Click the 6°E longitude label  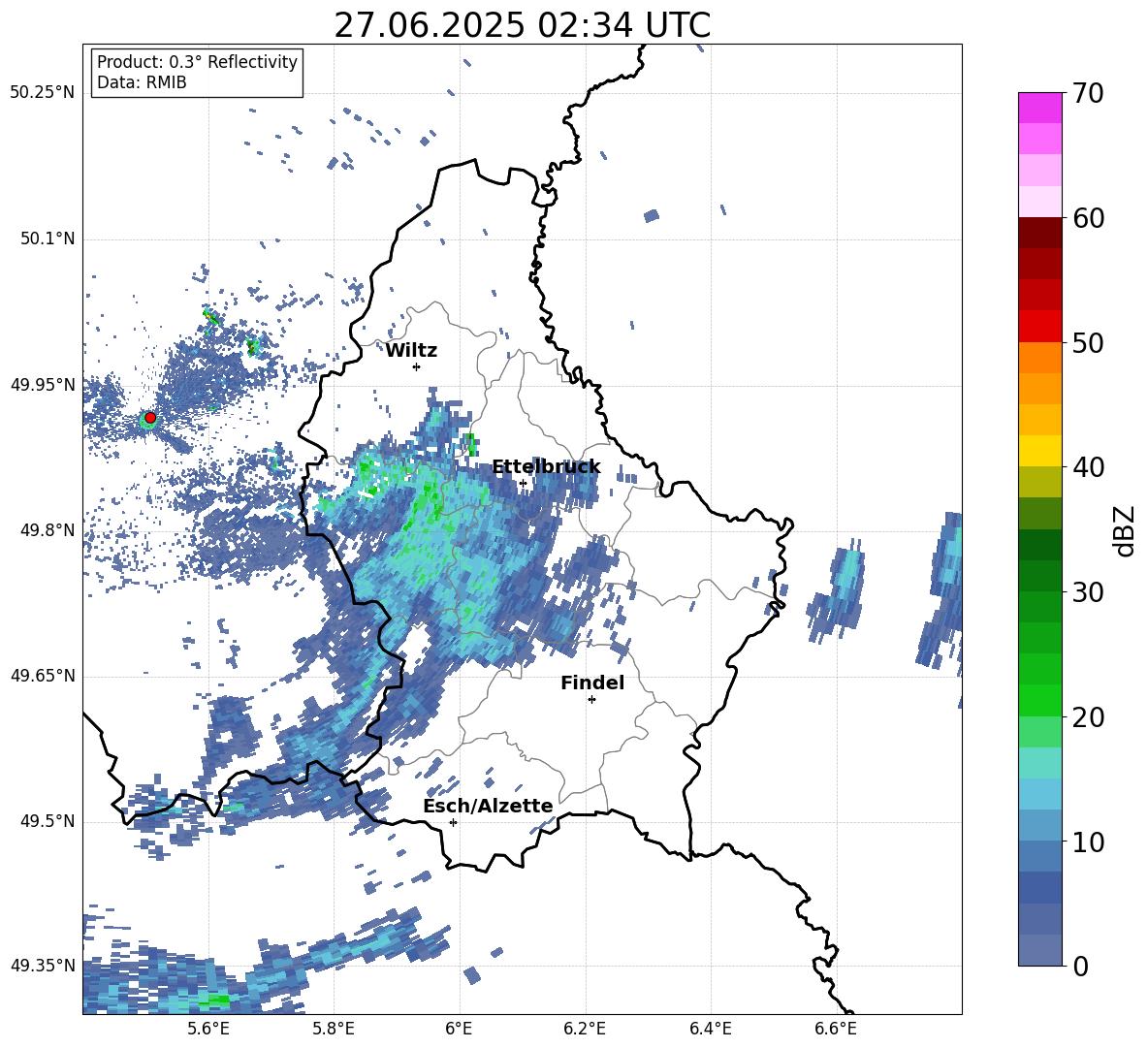[x=459, y=1029]
